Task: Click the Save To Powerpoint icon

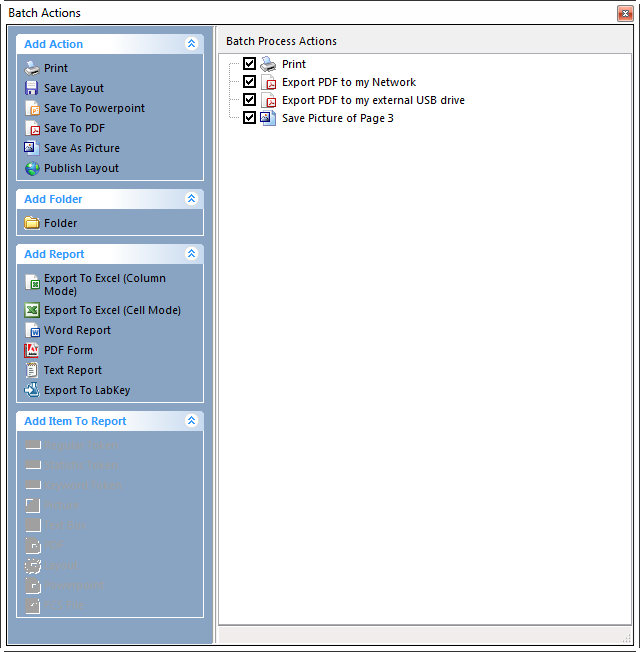Action: pyautogui.click(x=32, y=108)
